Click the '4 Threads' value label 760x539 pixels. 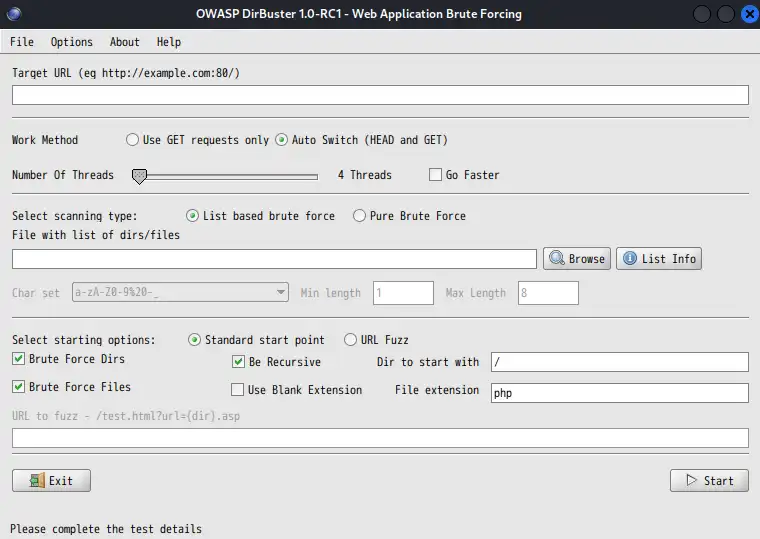[x=364, y=174]
